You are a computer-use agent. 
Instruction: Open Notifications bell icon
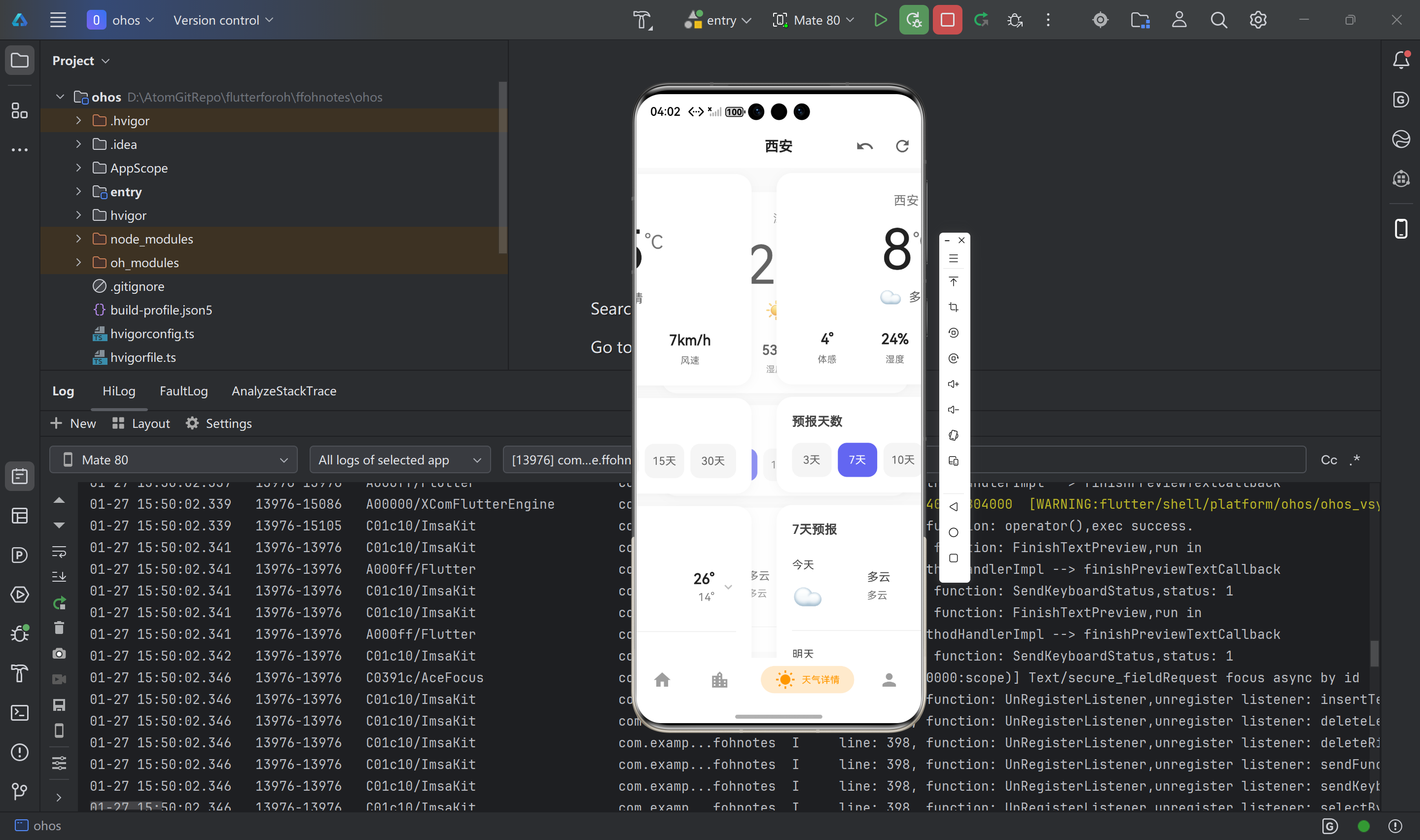[x=1401, y=60]
